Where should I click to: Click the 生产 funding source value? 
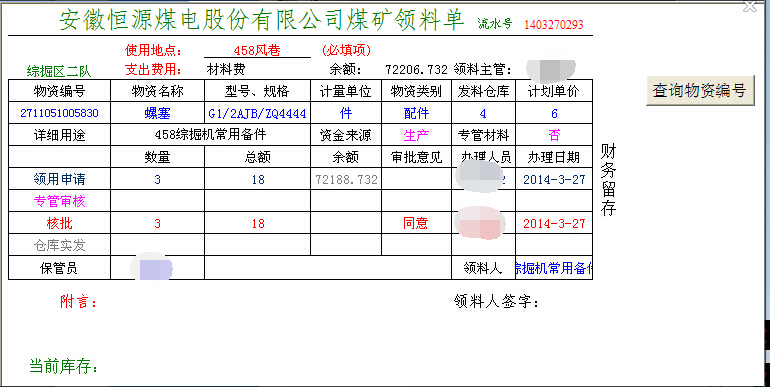pyautogui.click(x=416, y=135)
